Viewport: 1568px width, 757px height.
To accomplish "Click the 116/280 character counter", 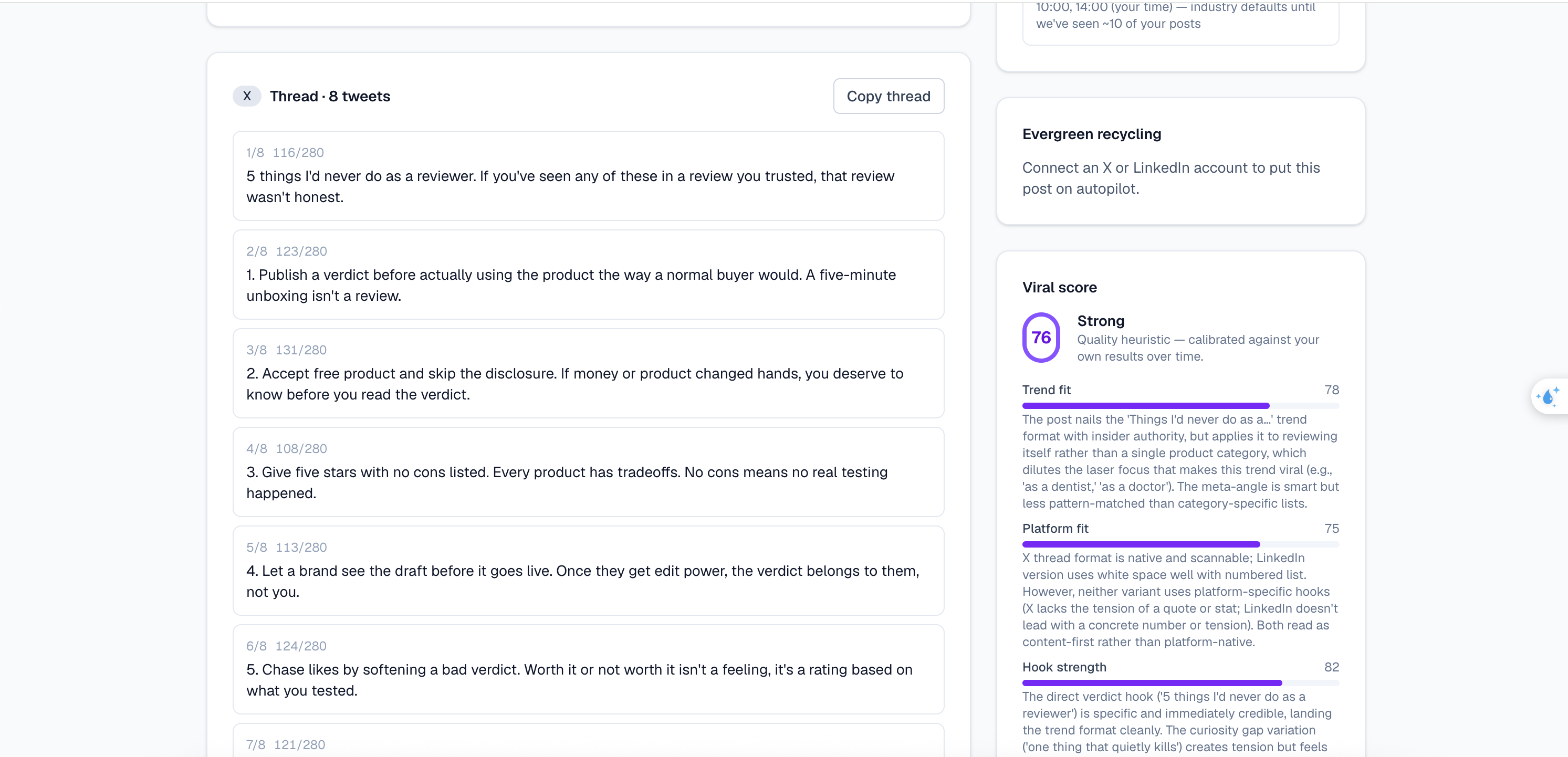I will pyautogui.click(x=298, y=153).
